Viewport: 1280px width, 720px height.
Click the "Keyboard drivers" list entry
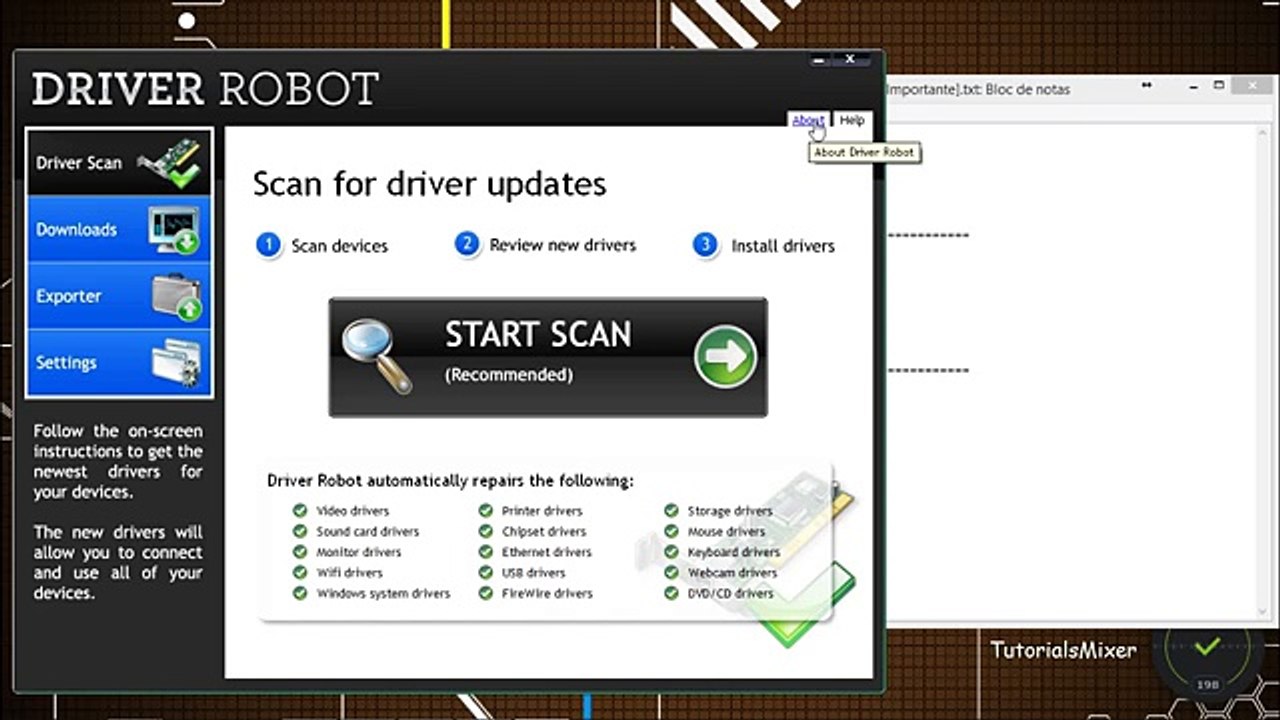pos(733,552)
